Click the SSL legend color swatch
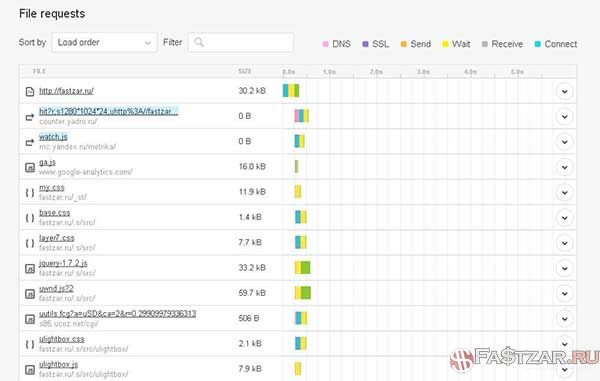This screenshot has height=381, width=600. (x=365, y=44)
